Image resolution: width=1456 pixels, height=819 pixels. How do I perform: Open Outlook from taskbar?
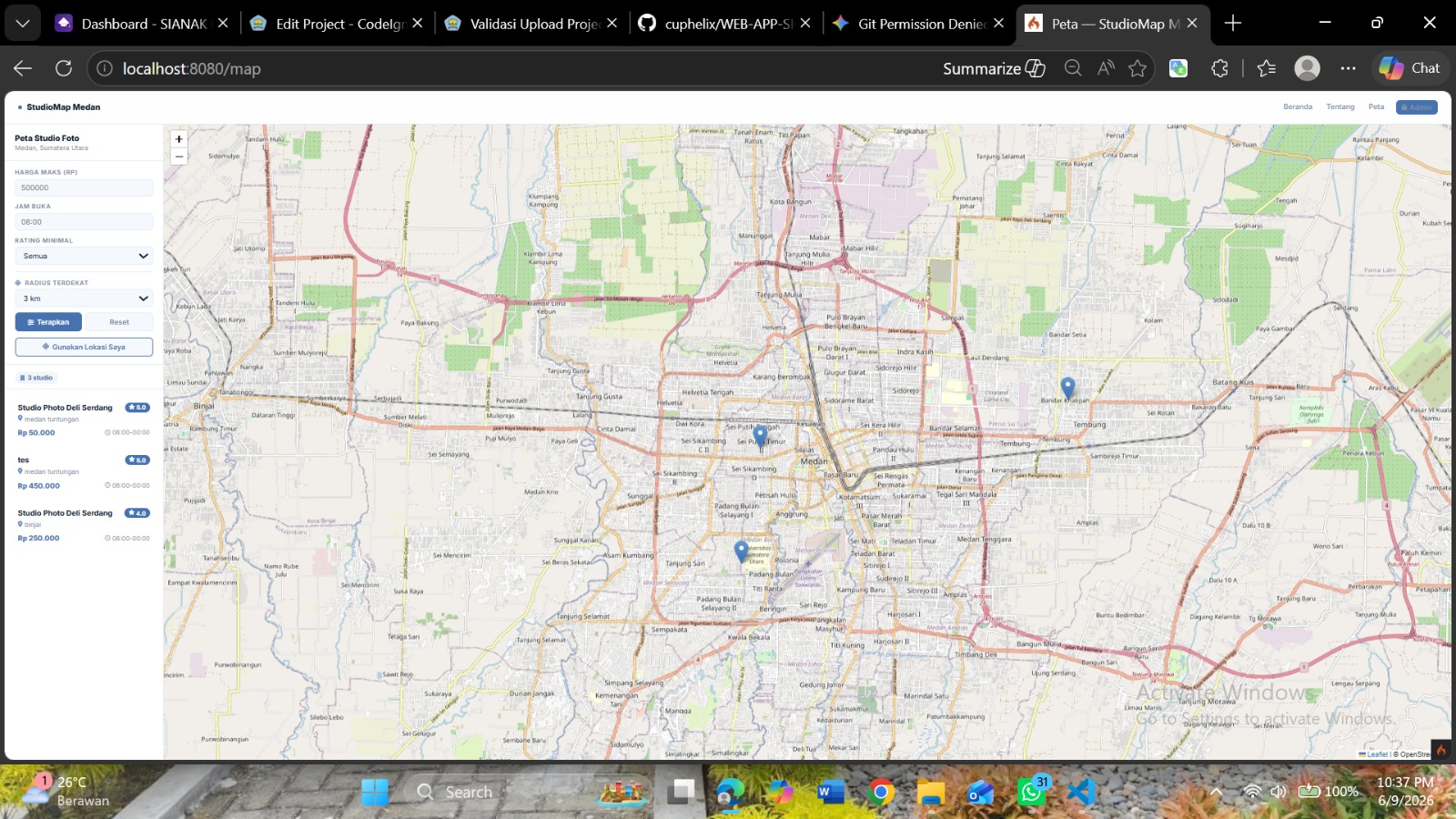click(x=981, y=793)
